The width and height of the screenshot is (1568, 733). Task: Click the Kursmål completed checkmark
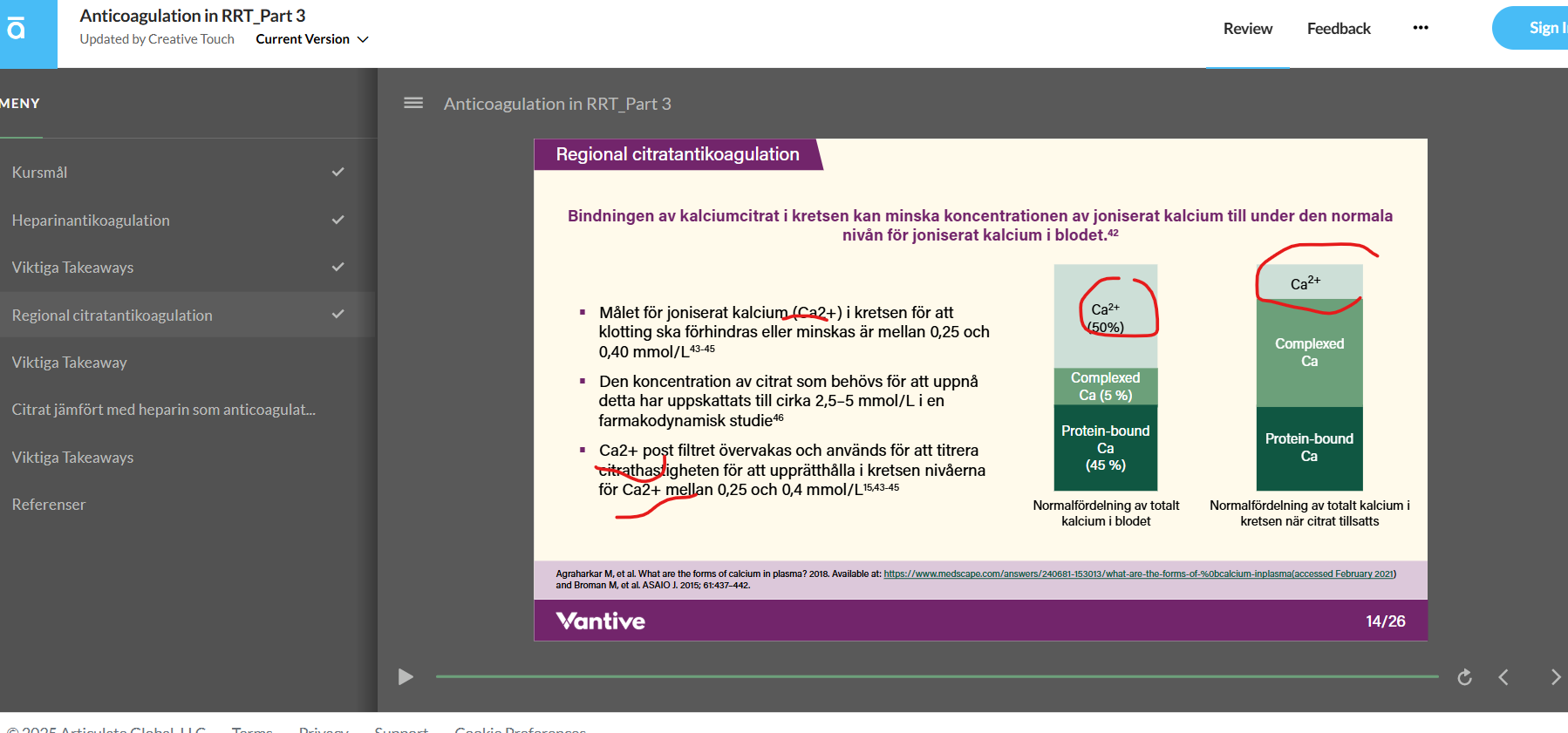click(338, 172)
